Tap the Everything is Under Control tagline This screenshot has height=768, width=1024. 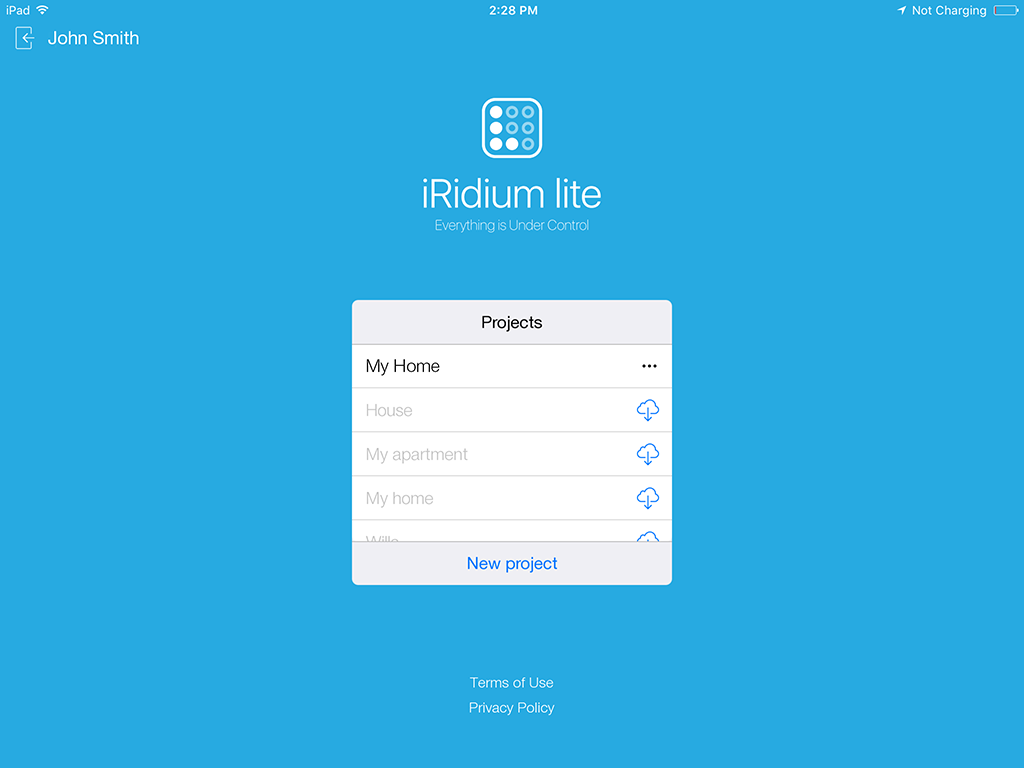pyautogui.click(x=511, y=225)
